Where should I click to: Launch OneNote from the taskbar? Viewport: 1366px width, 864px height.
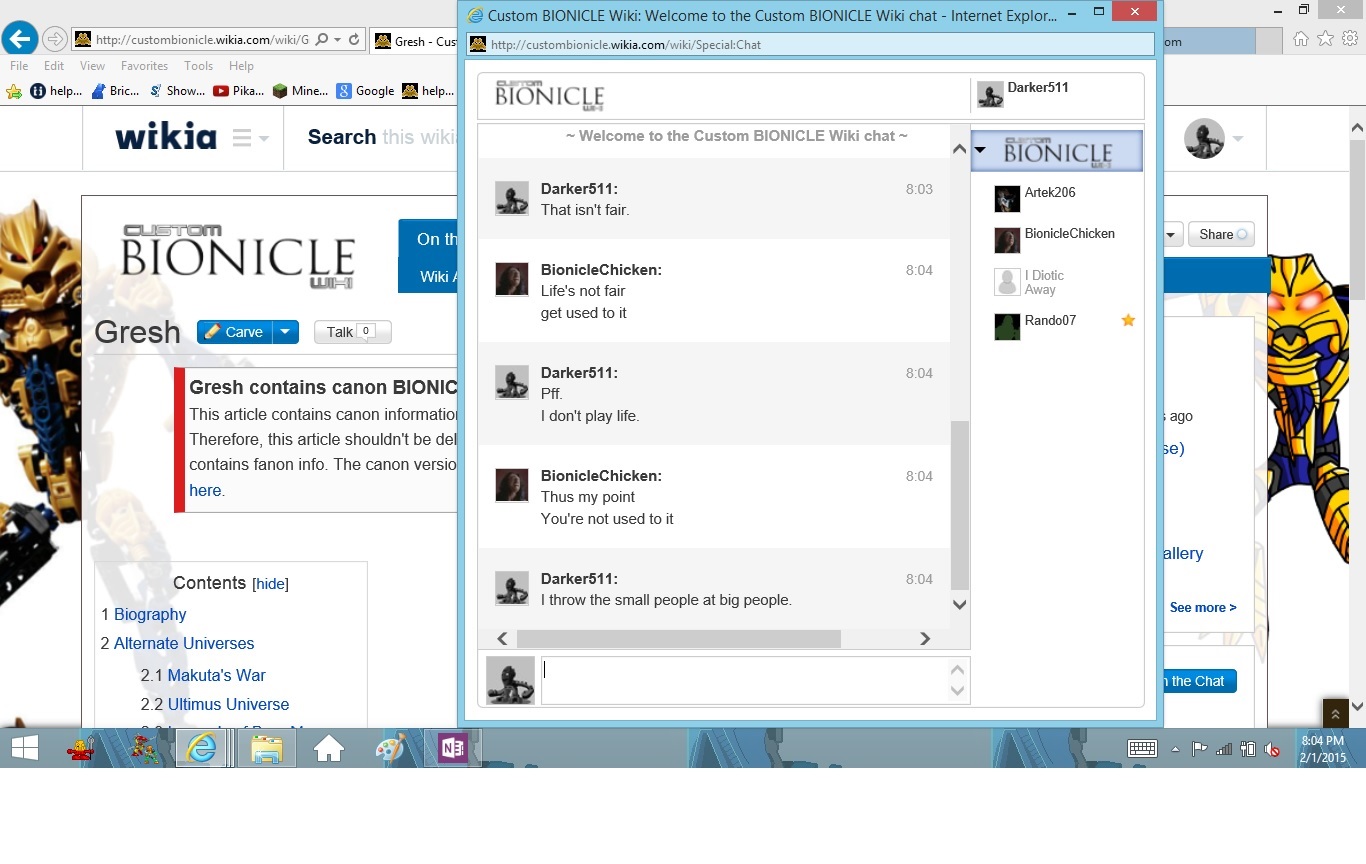(x=452, y=748)
